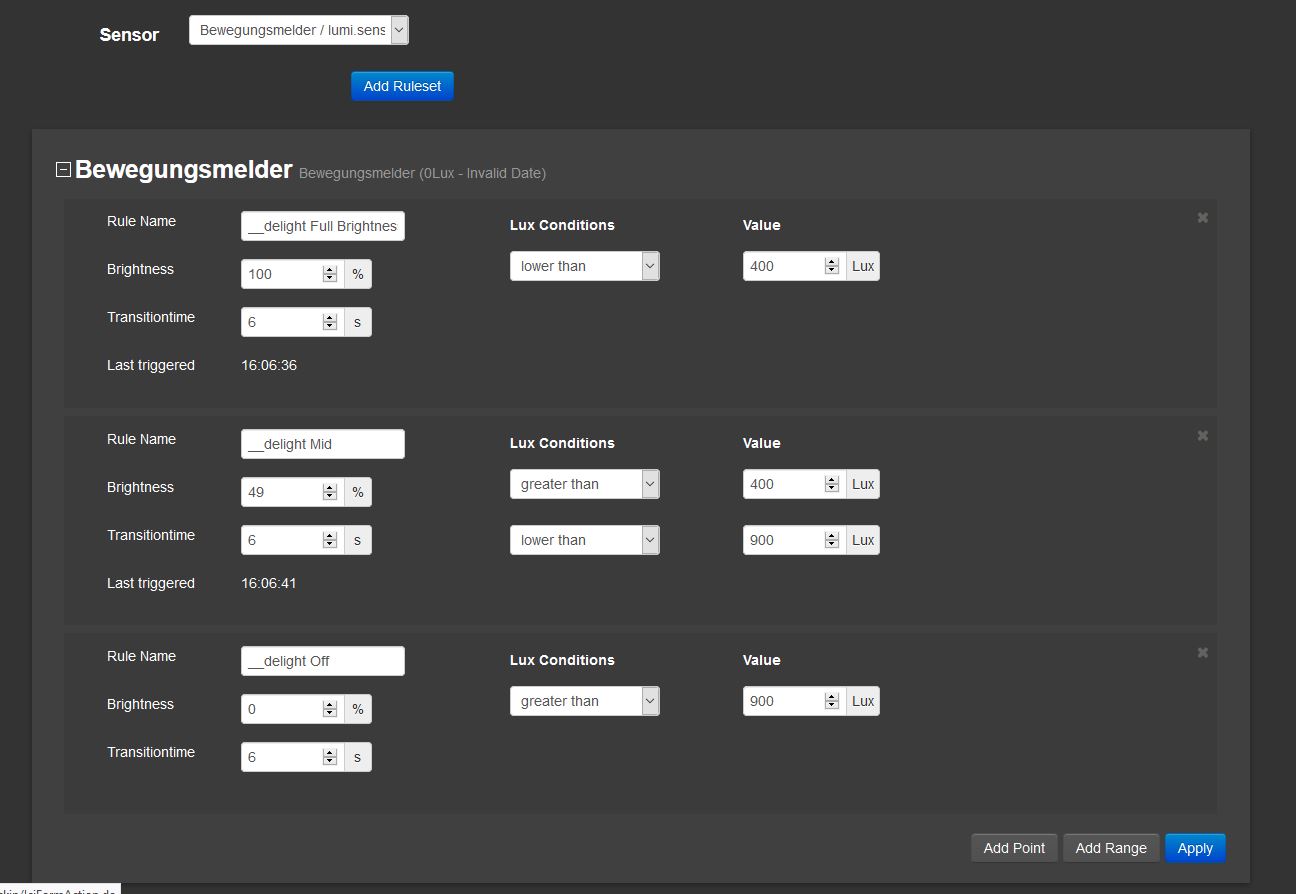Open __delight Mid 'greater than' condition dropdown
1296x894 pixels.
(x=584, y=484)
